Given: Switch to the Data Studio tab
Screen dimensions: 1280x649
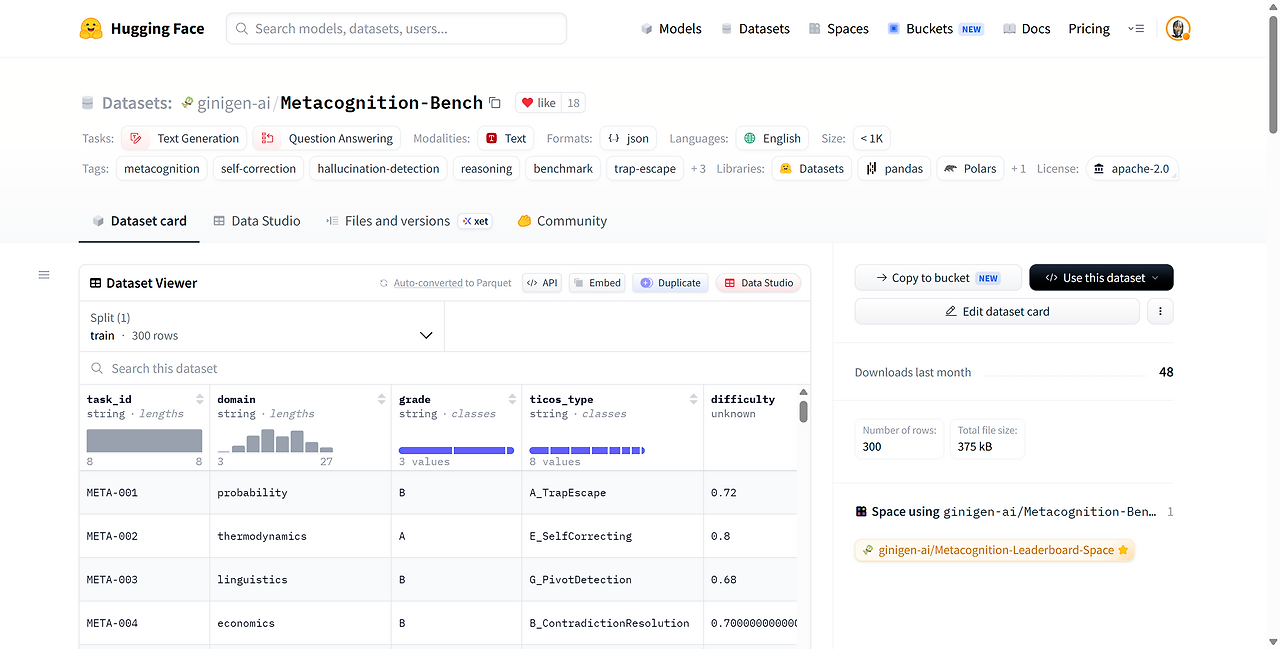Looking at the screenshot, I should point(257,221).
